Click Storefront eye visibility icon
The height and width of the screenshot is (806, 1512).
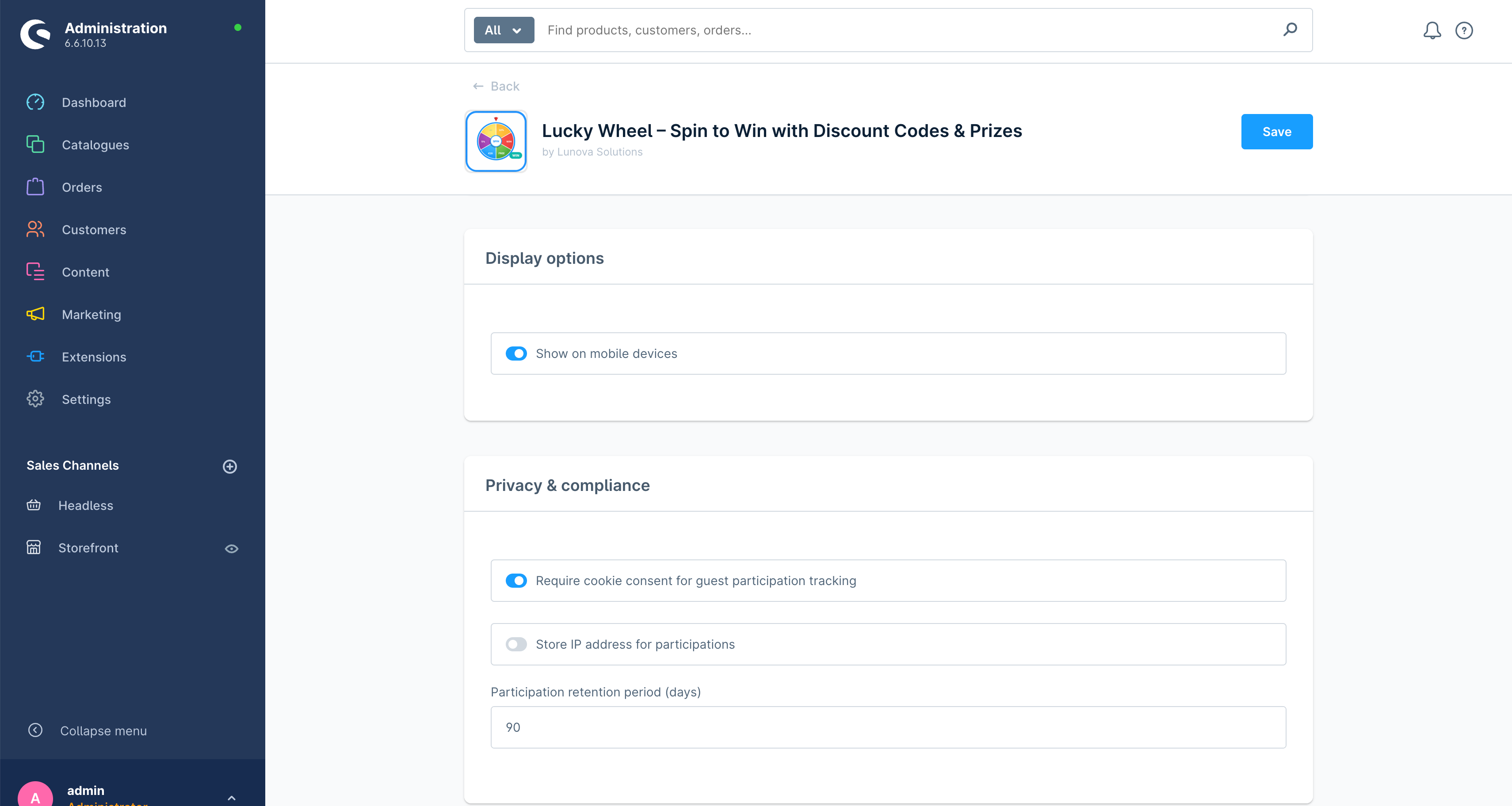pyautogui.click(x=231, y=548)
